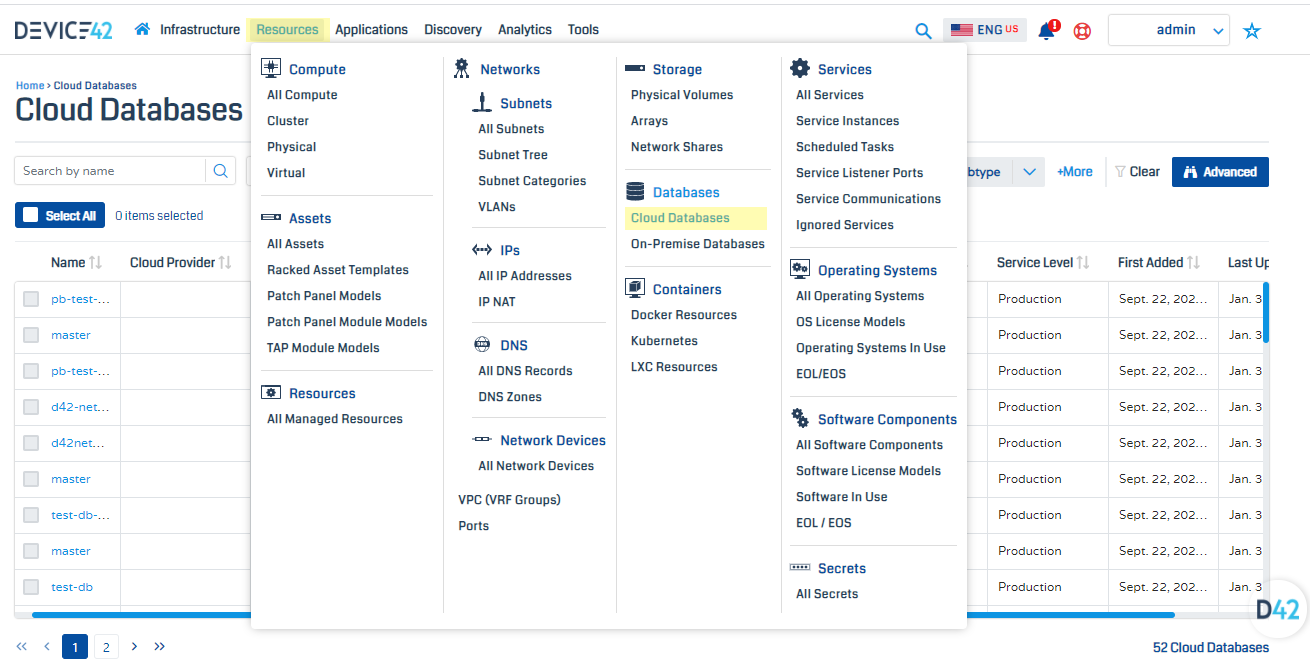Focus the Search by name field
Image resolution: width=1310 pixels, height=668 pixels.
pyautogui.click(x=110, y=171)
